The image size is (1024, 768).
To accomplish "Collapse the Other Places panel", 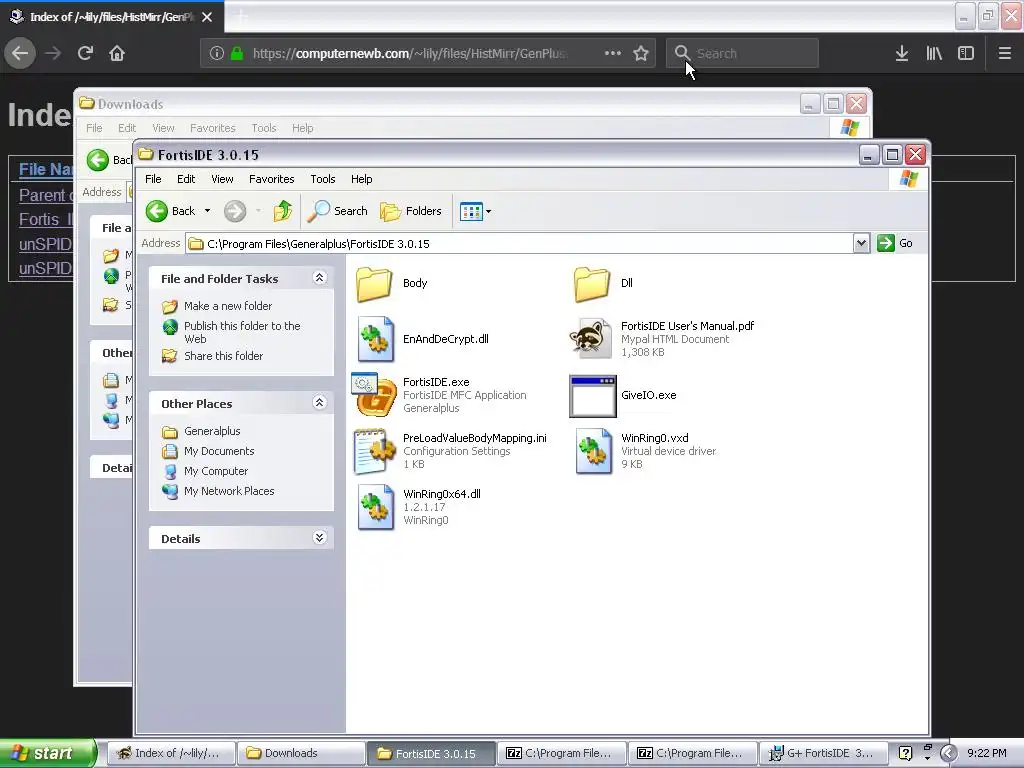I will (x=319, y=402).
